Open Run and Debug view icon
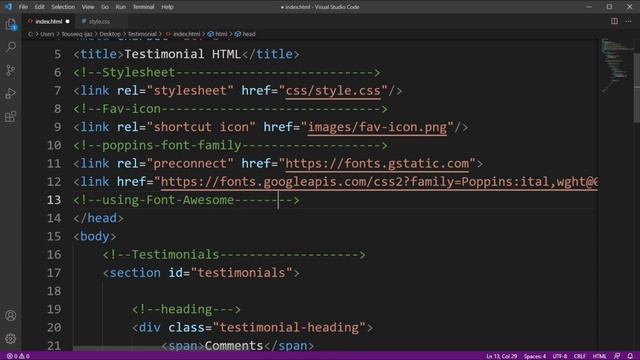 click(11, 93)
